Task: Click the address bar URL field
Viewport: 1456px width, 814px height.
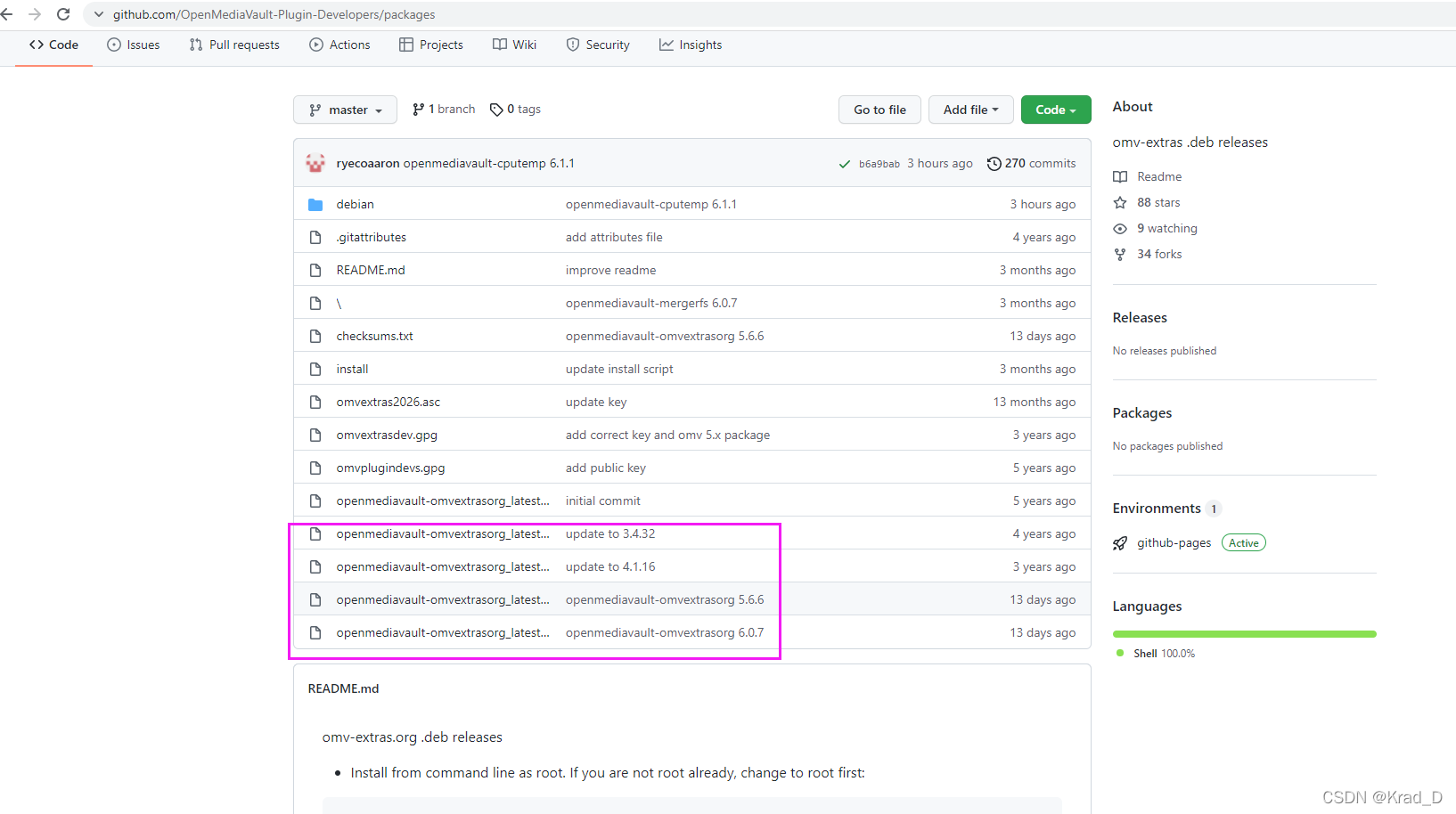Action: [274, 14]
